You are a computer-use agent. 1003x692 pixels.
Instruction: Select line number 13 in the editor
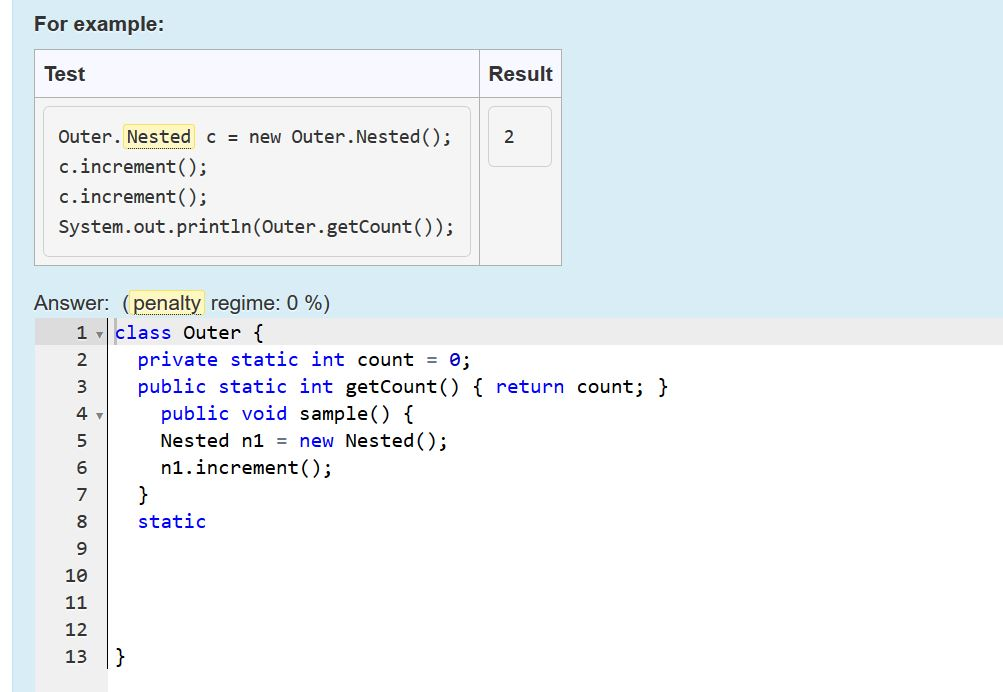point(75,656)
